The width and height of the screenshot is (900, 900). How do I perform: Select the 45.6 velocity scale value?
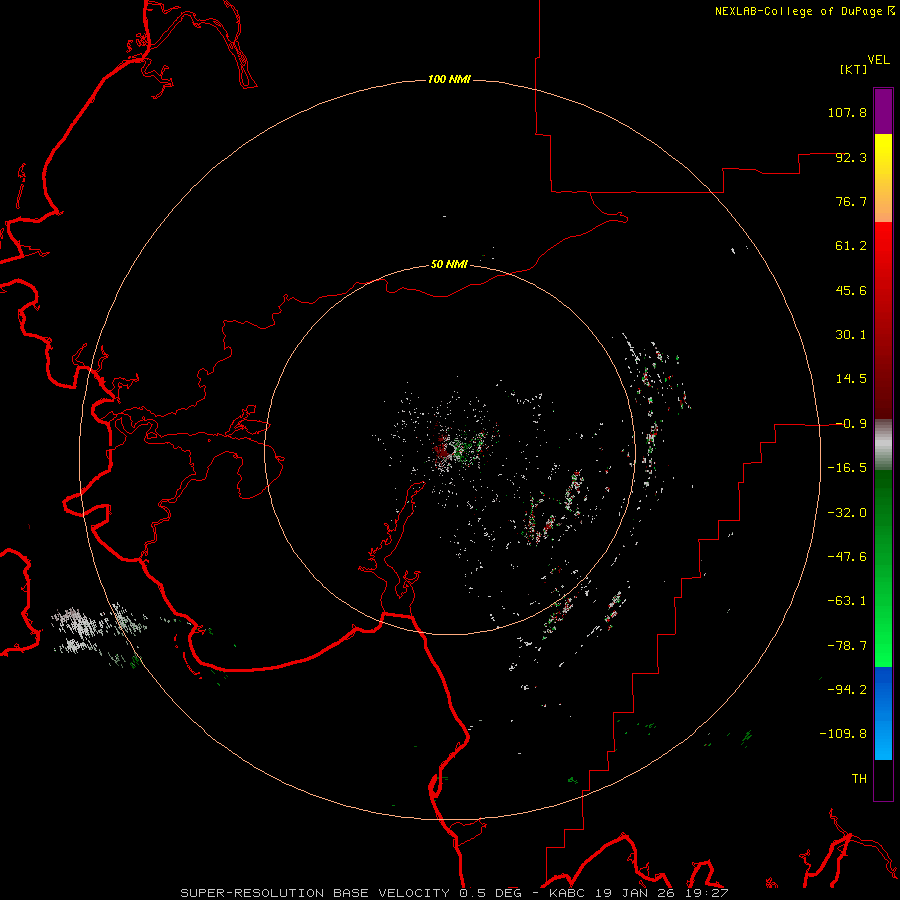pos(851,290)
